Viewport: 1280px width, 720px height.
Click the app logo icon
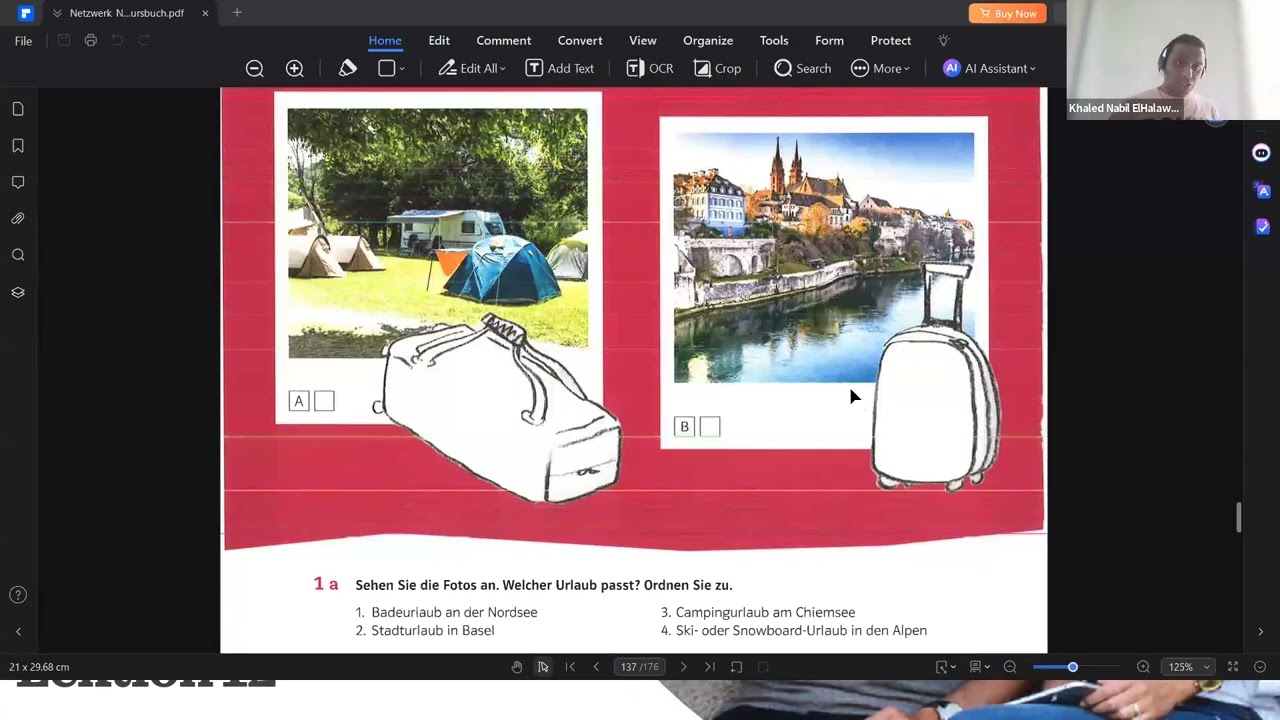pyautogui.click(x=25, y=13)
